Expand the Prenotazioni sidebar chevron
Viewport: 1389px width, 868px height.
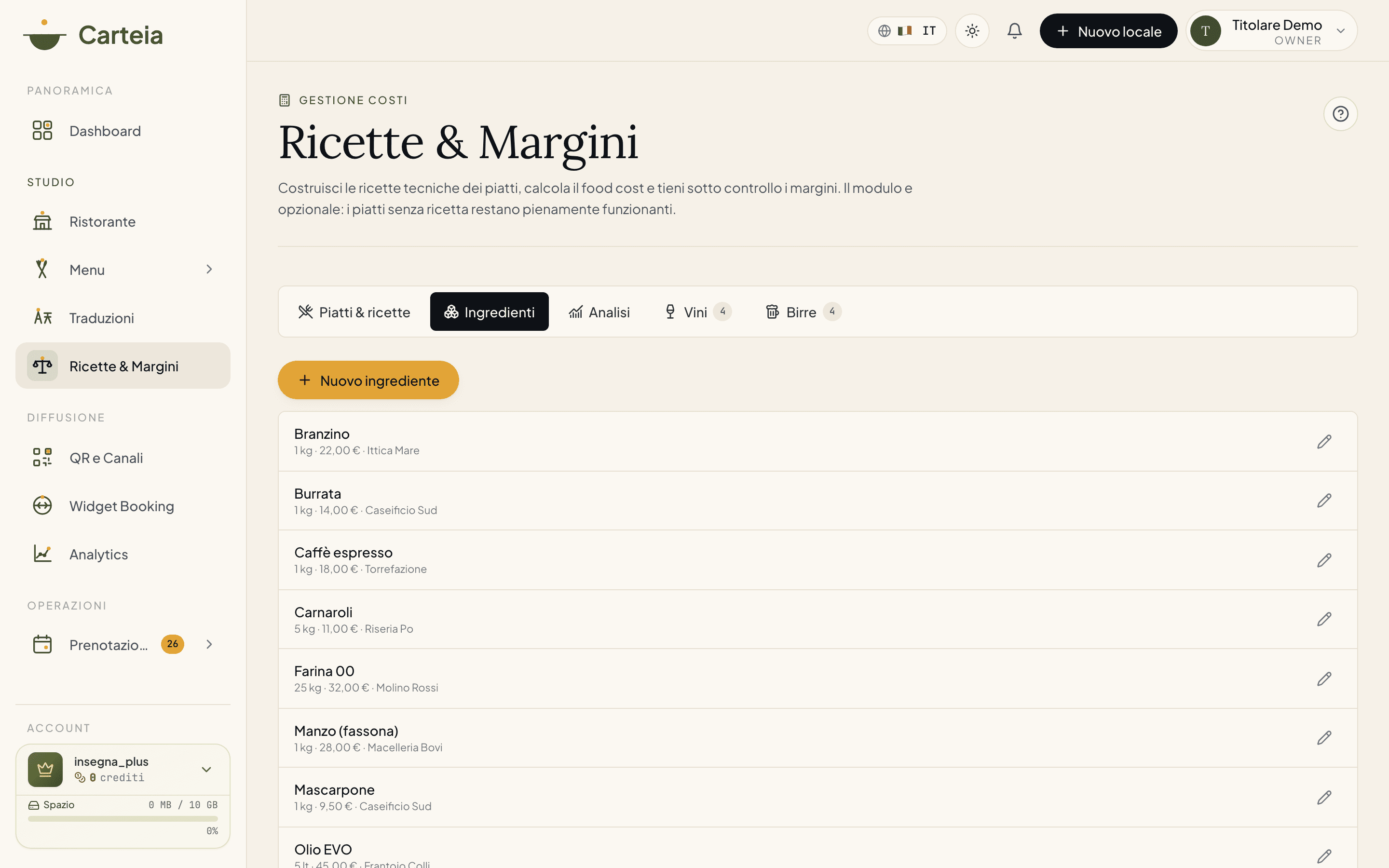209,645
